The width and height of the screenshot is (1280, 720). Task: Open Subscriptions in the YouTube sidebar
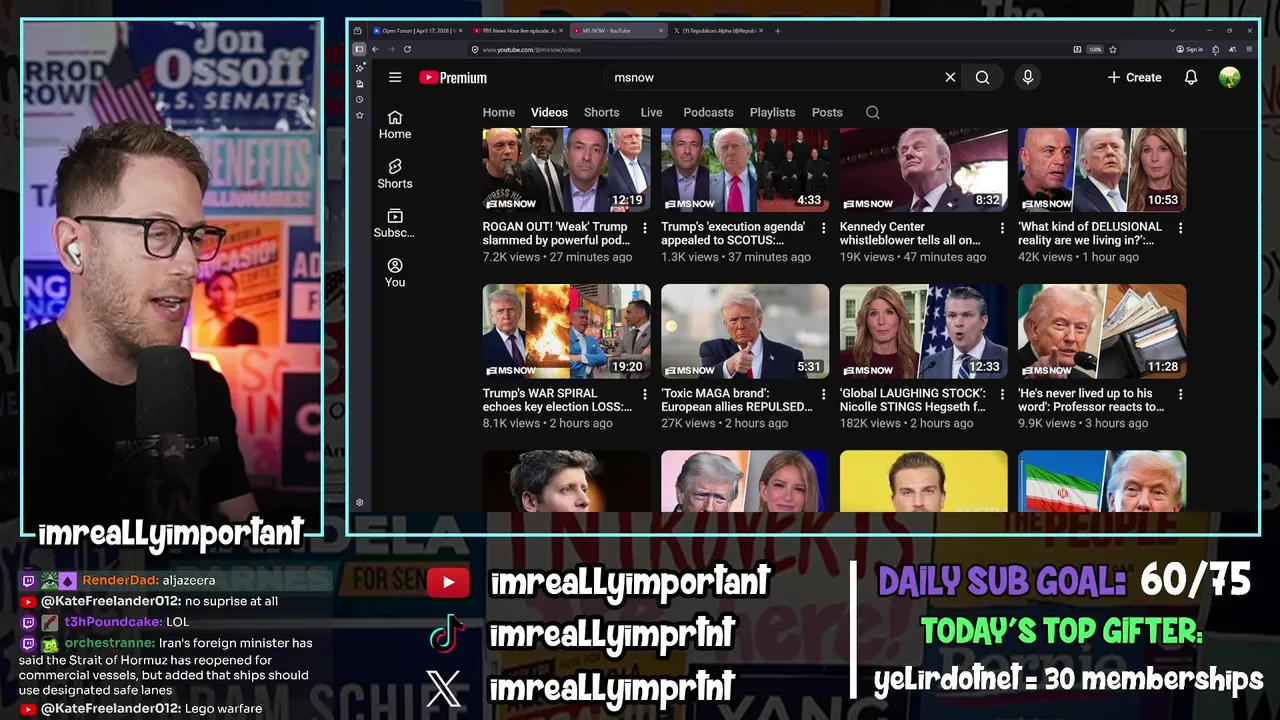tap(395, 223)
